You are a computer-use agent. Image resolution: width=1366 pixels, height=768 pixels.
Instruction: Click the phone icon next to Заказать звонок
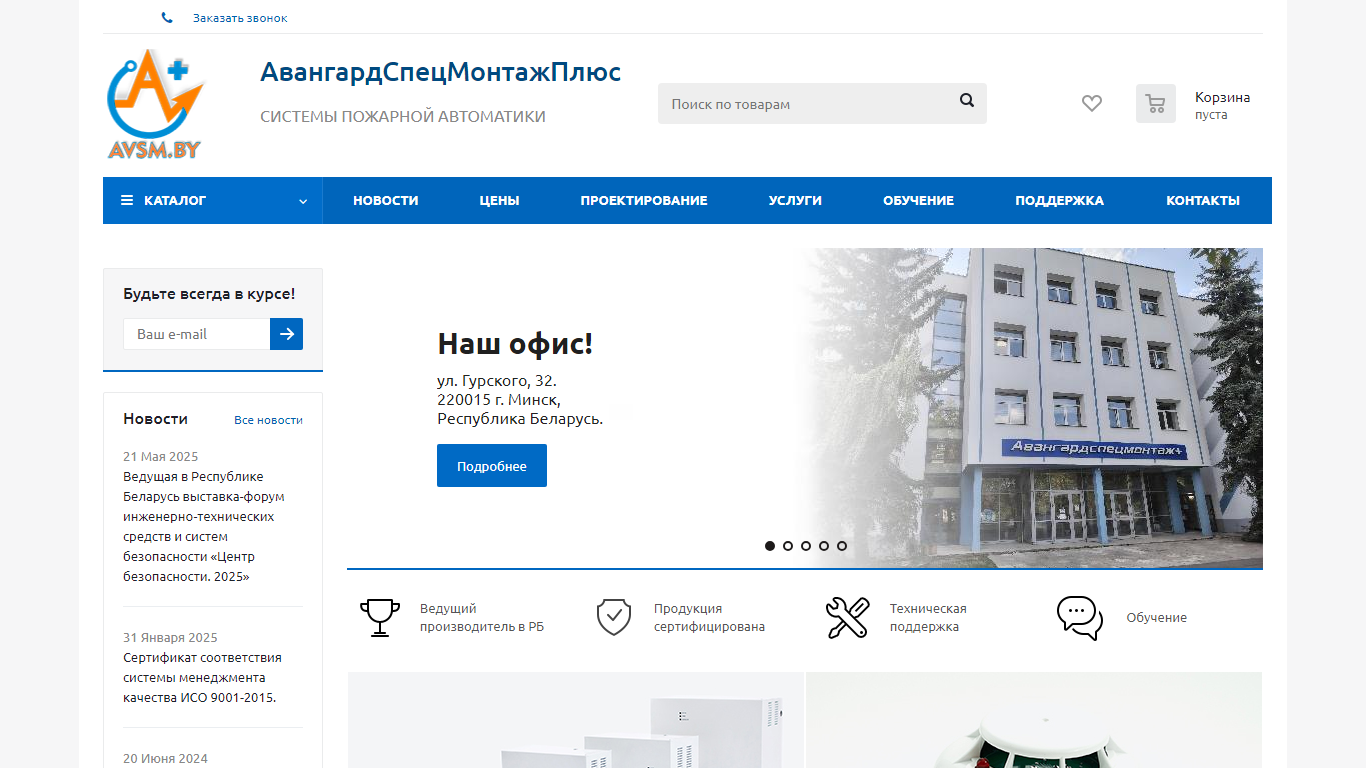tap(167, 18)
